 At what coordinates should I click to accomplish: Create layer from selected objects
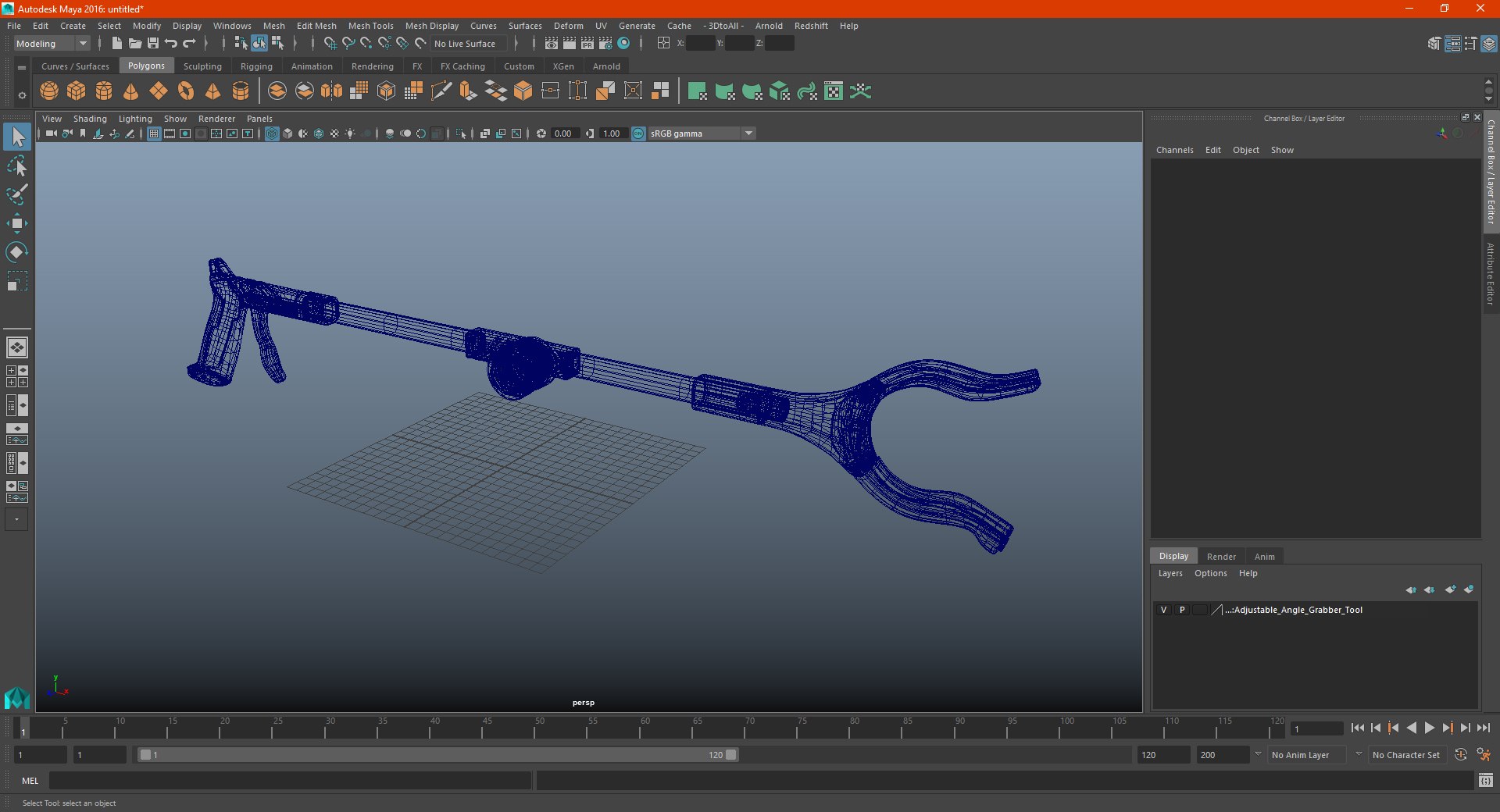click(x=1470, y=589)
